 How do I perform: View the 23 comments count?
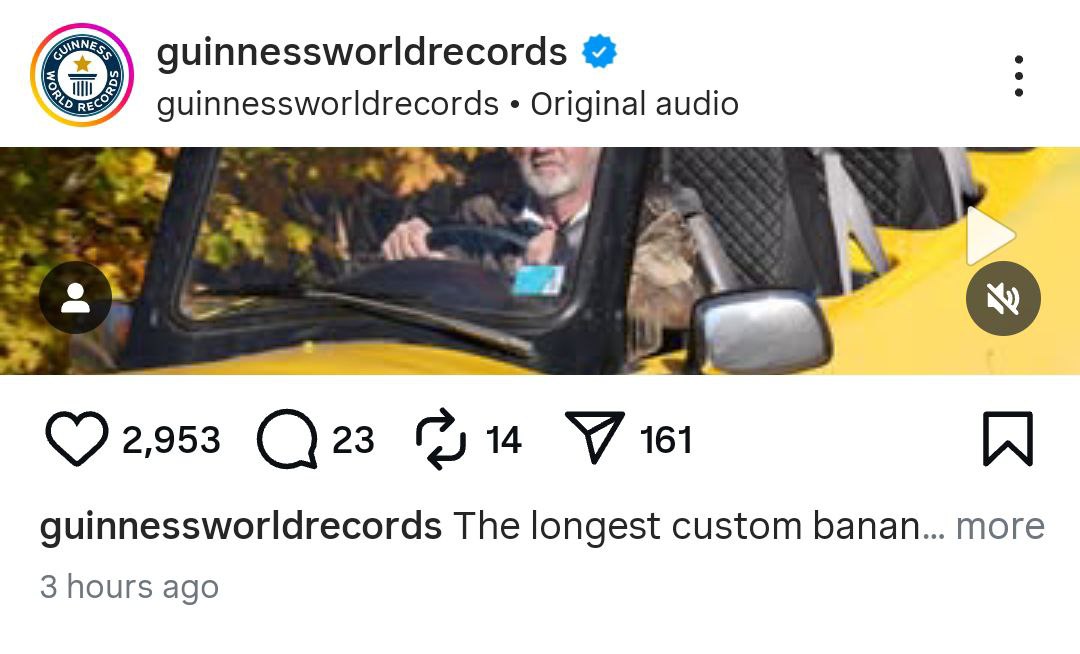tap(353, 440)
